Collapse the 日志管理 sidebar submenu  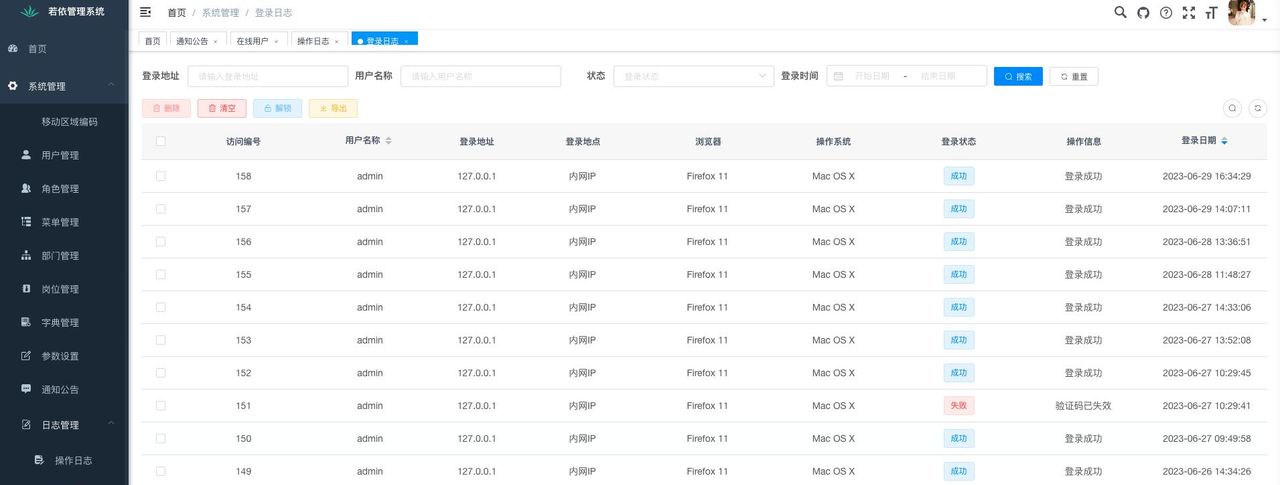point(112,425)
